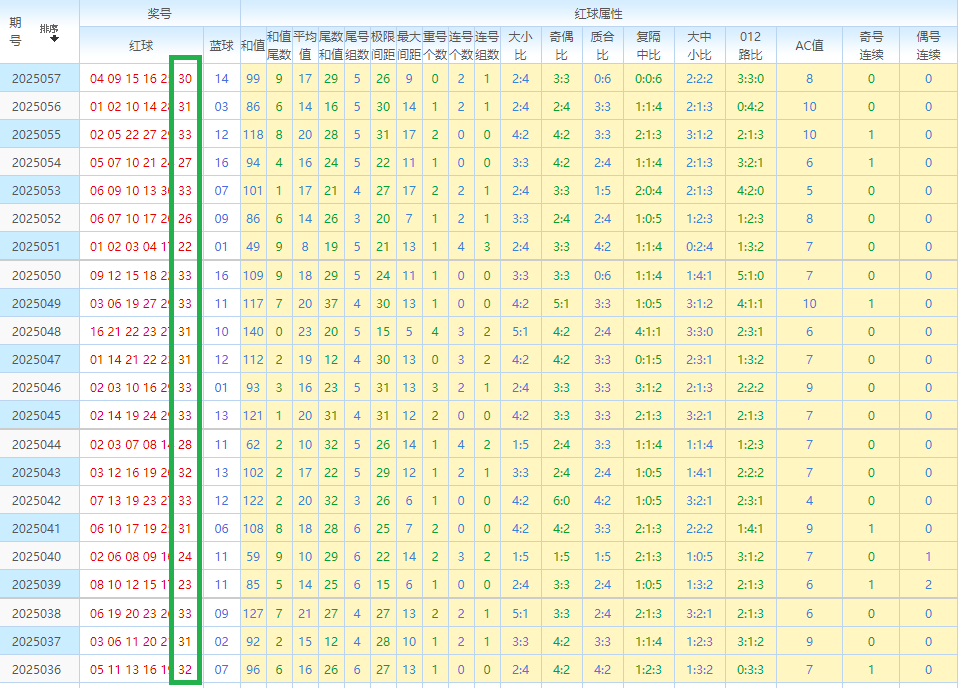959x688 pixels.
Task: Click the 尾号组数 column header
Action: tap(357, 45)
